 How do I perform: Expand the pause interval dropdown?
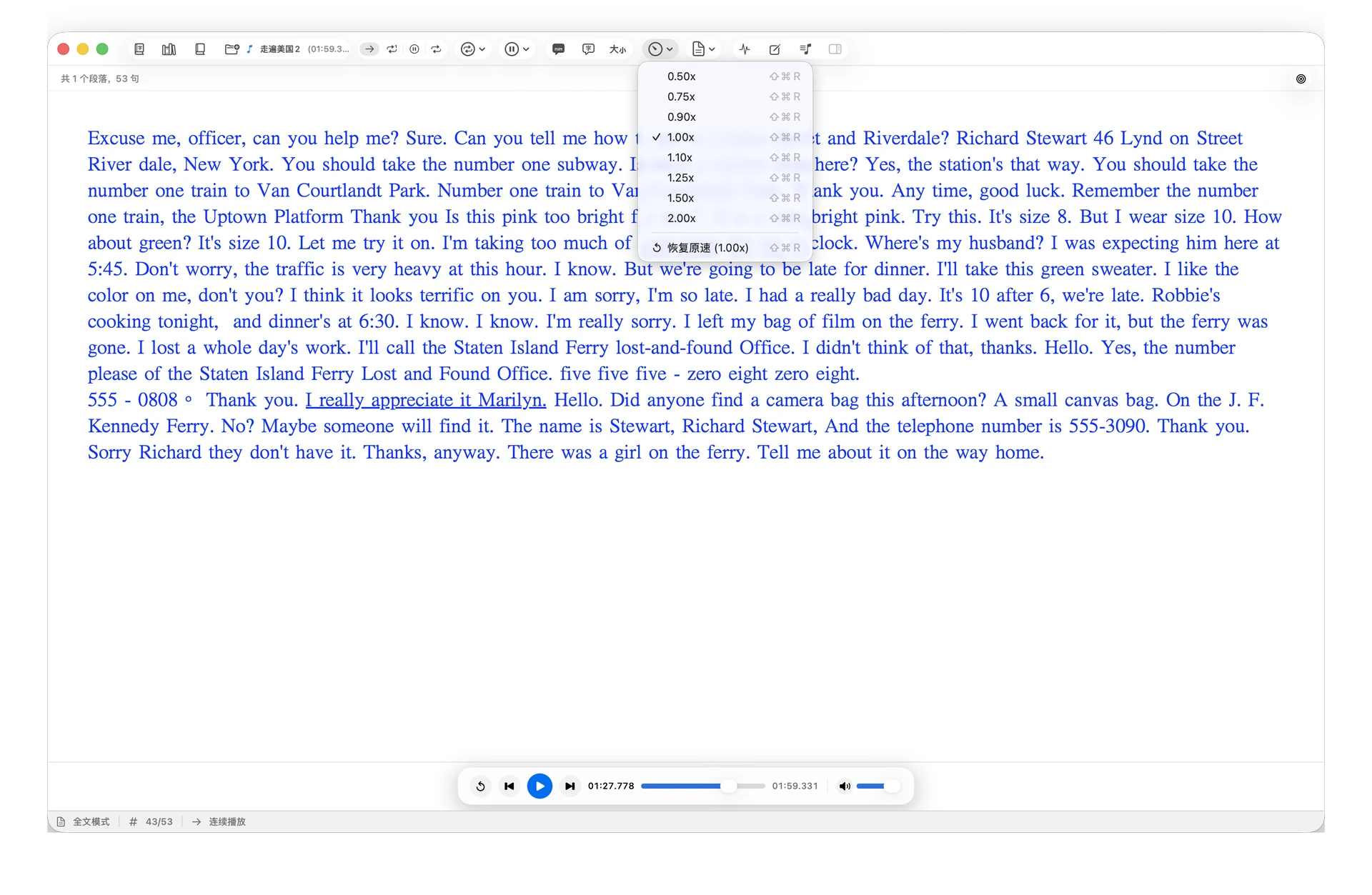(517, 49)
